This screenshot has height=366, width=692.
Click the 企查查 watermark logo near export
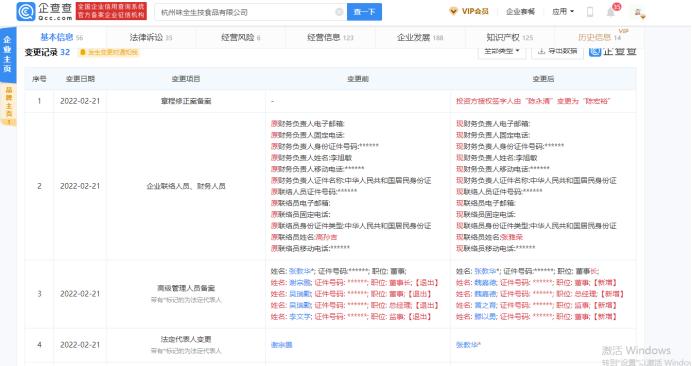click(x=613, y=51)
